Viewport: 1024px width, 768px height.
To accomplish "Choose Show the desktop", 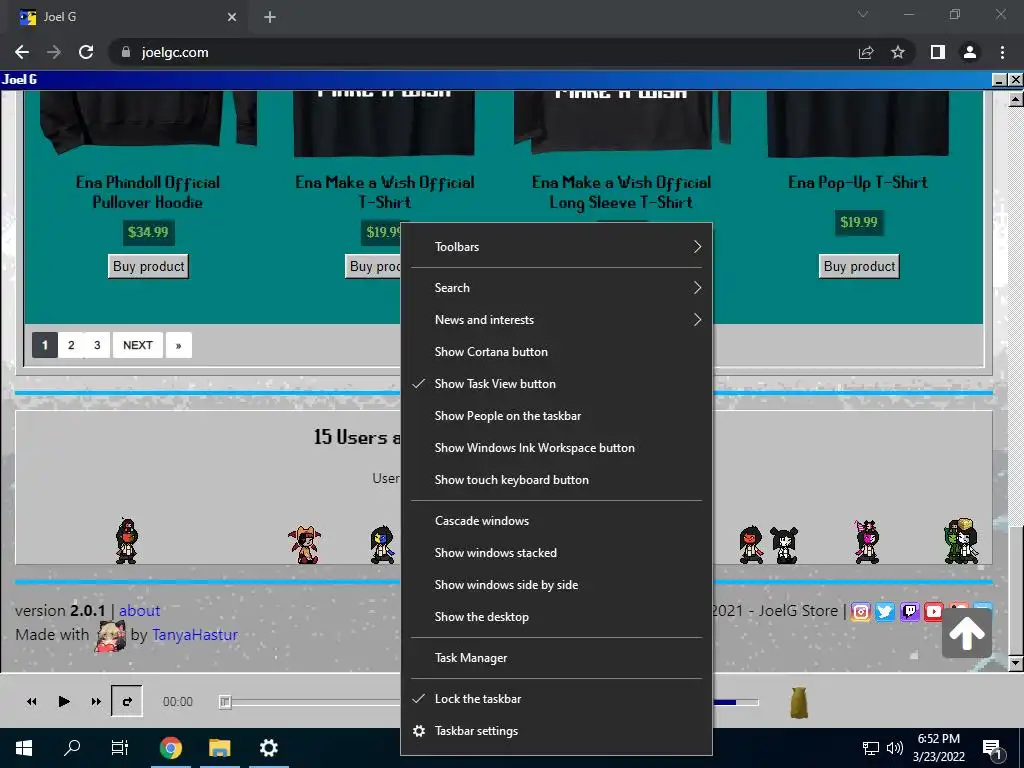I will (556, 617).
